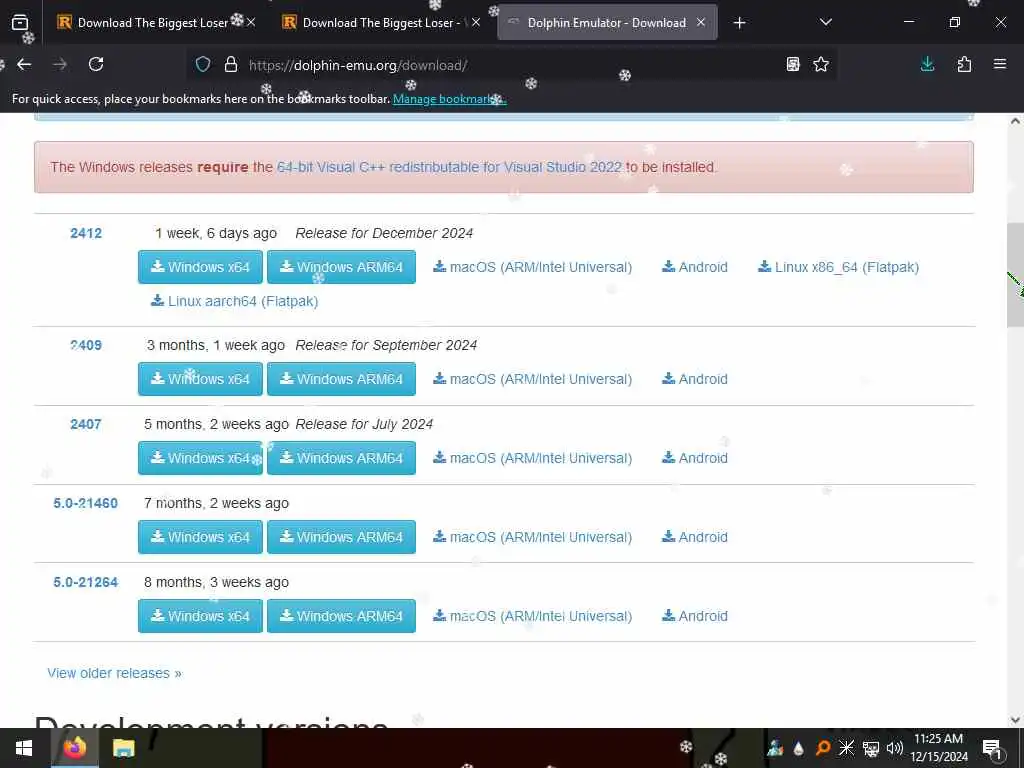The width and height of the screenshot is (1024, 768).
Task: Download 2412 Linux aarch64 Flatpak
Action: click(234, 301)
